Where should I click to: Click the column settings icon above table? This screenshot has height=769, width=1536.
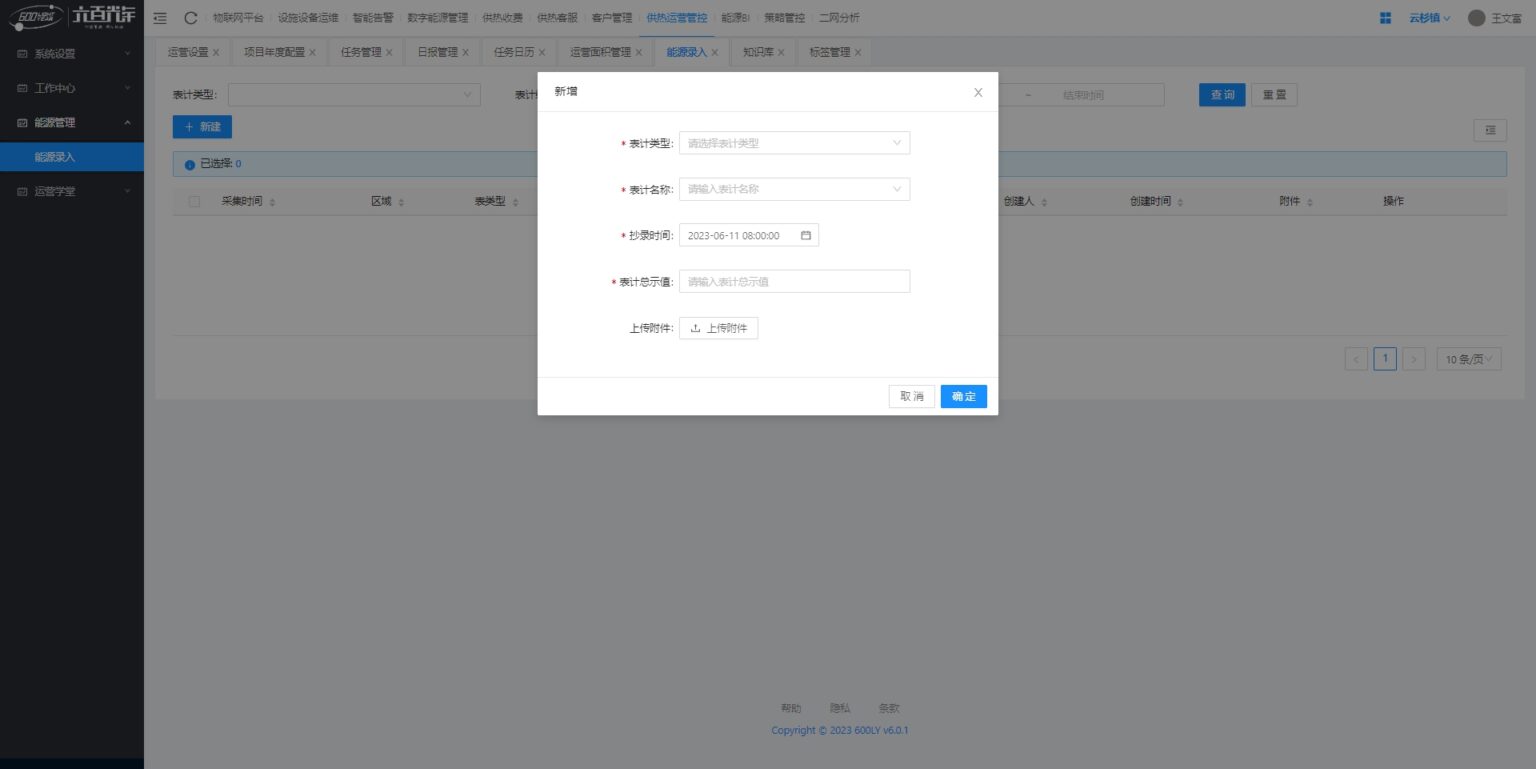click(x=1490, y=130)
